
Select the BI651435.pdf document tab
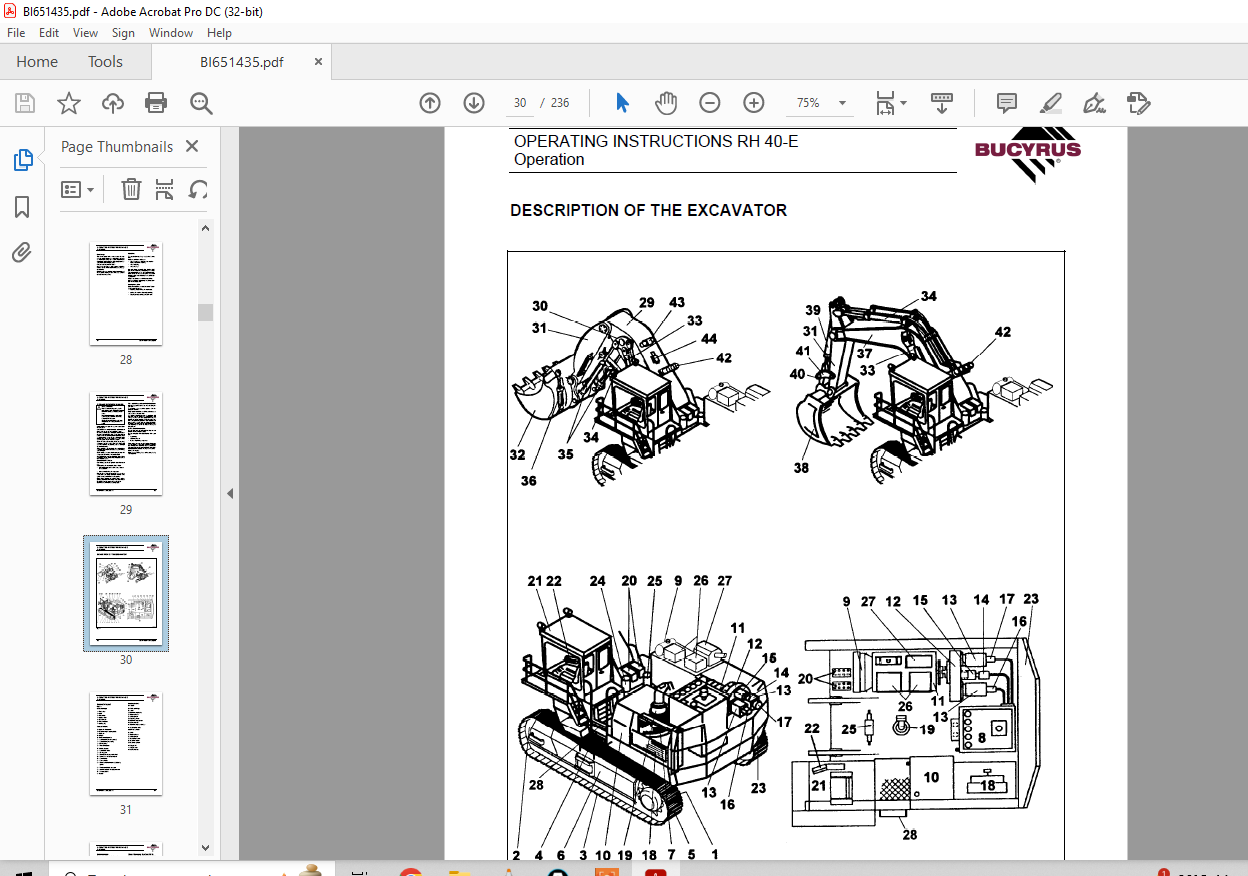coord(242,62)
